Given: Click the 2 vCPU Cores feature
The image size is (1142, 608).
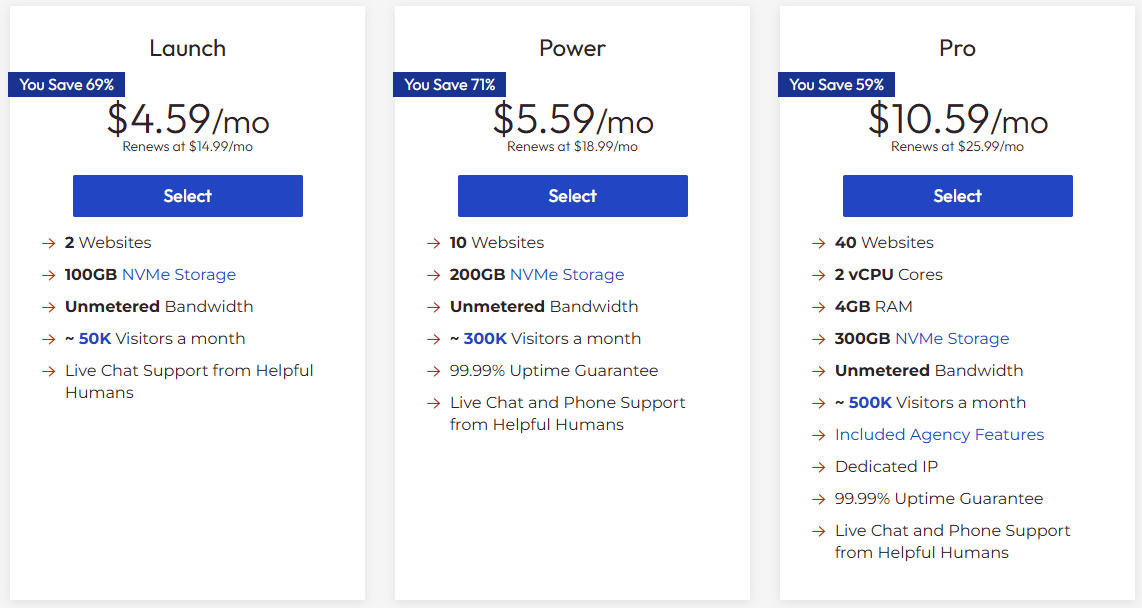Looking at the screenshot, I should [x=889, y=275].
